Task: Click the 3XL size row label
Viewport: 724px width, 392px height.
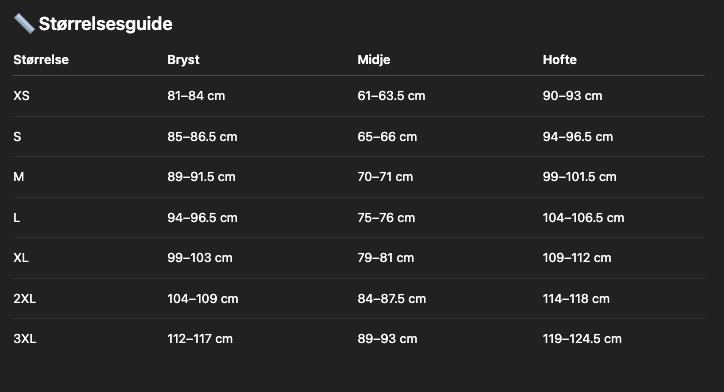Action: 24,339
